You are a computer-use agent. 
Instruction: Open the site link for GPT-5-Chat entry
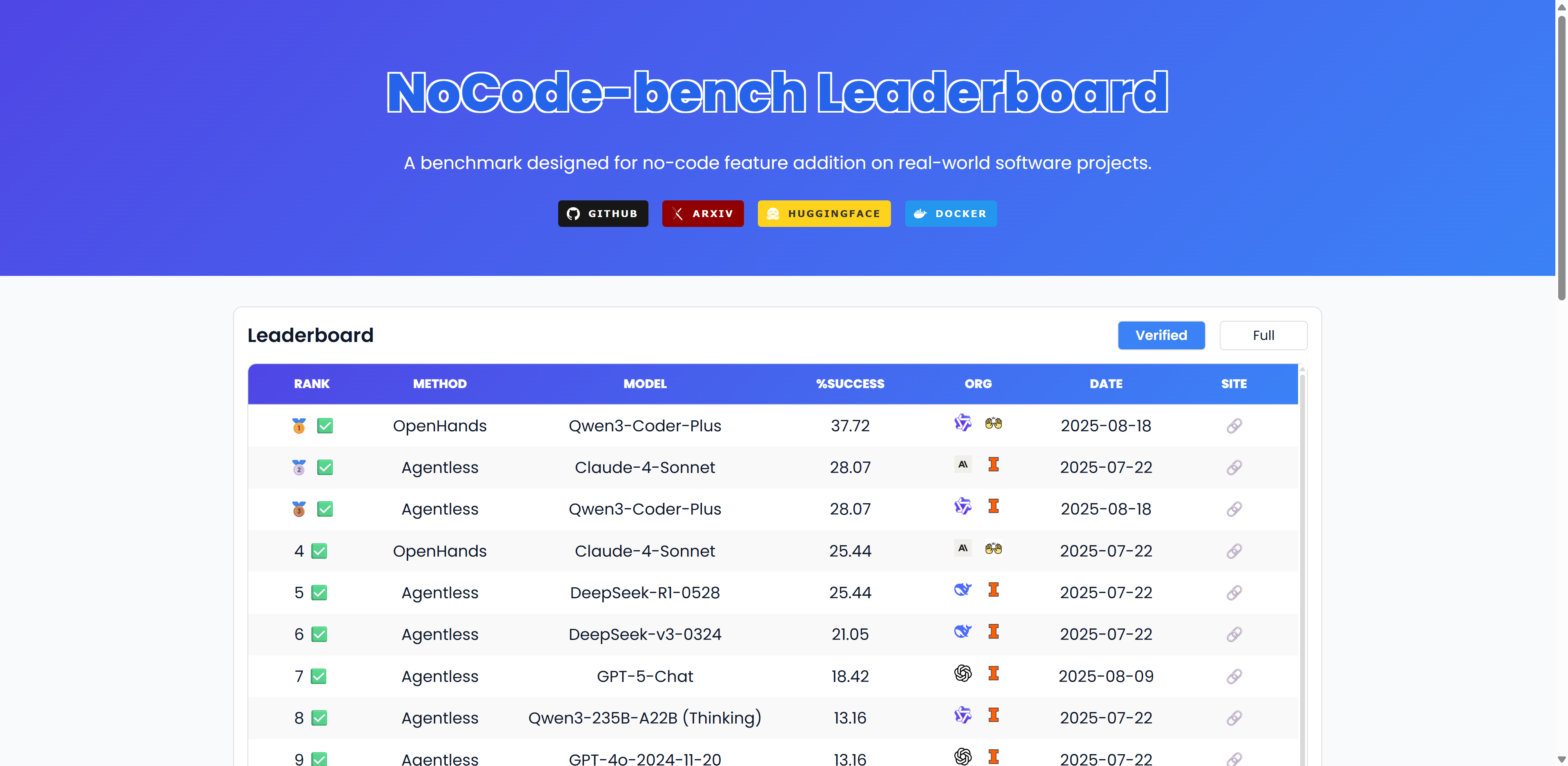(1233, 676)
